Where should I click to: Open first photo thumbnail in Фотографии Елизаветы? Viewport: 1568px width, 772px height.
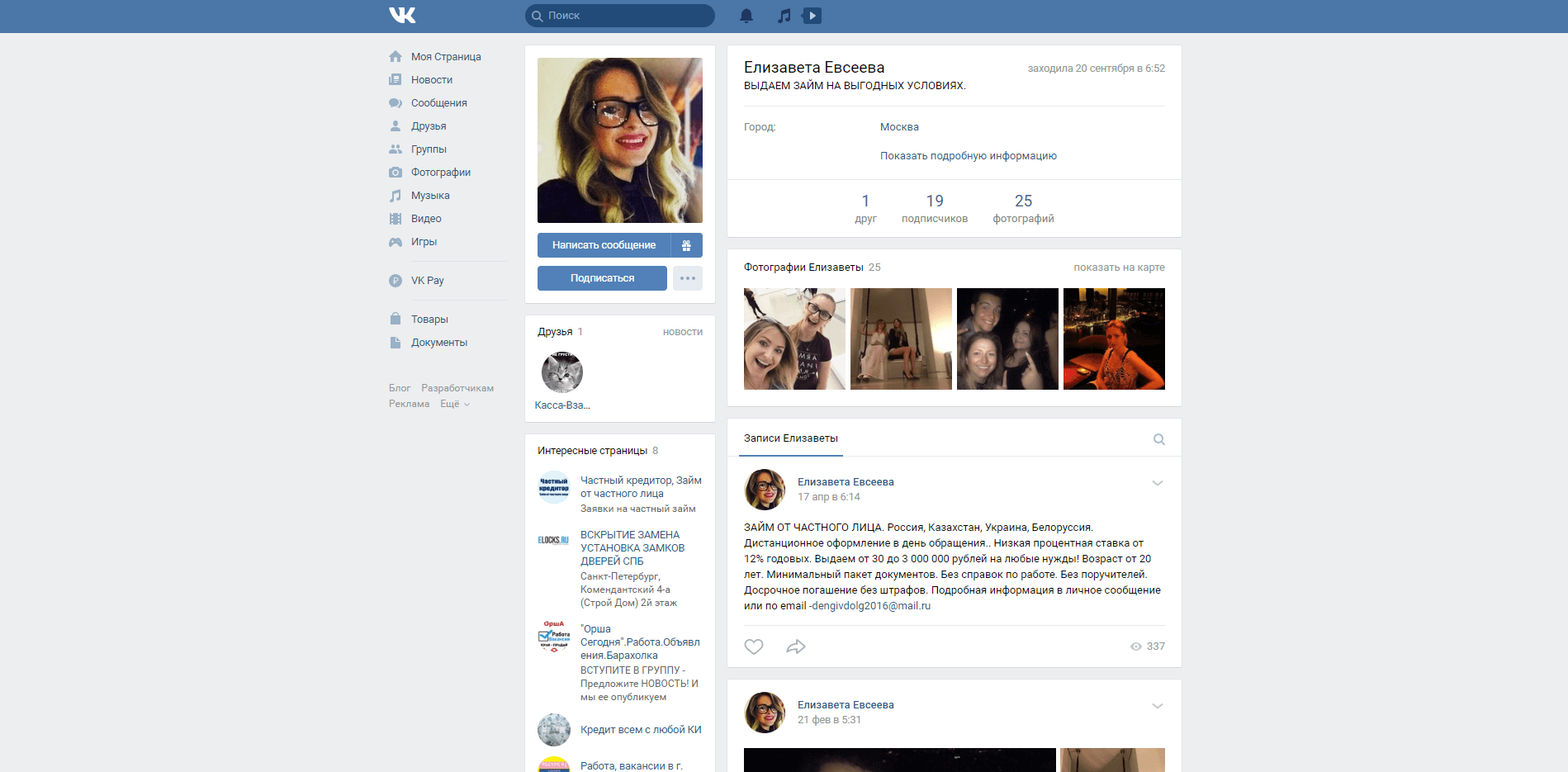point(793,339)
